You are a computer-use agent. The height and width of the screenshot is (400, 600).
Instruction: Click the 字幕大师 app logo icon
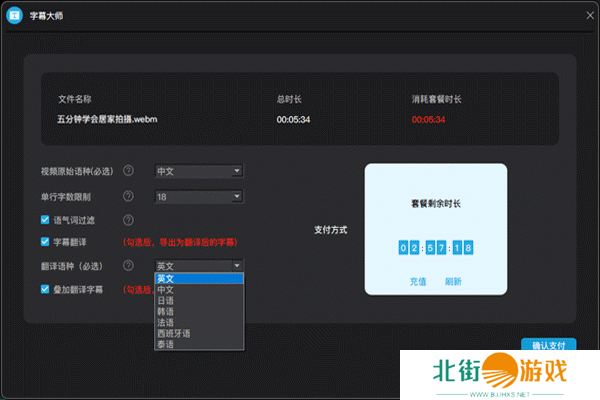(15, 16)
